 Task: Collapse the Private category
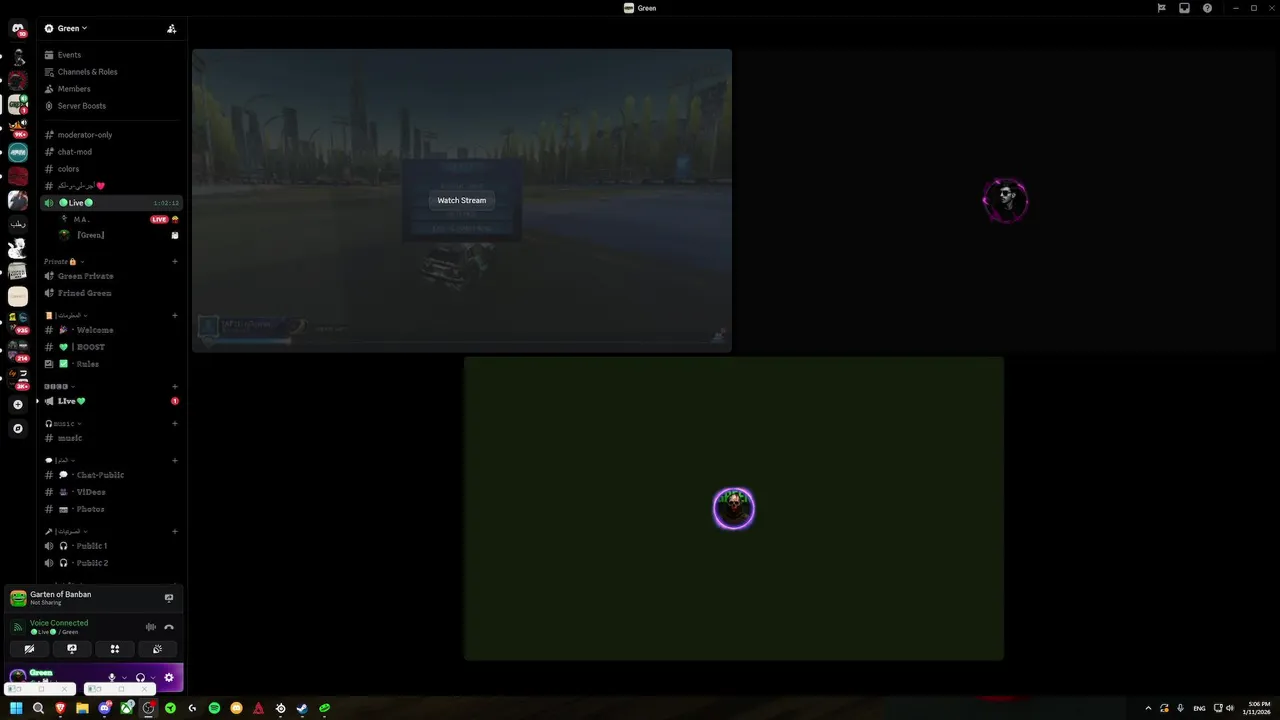pos(62,262)
